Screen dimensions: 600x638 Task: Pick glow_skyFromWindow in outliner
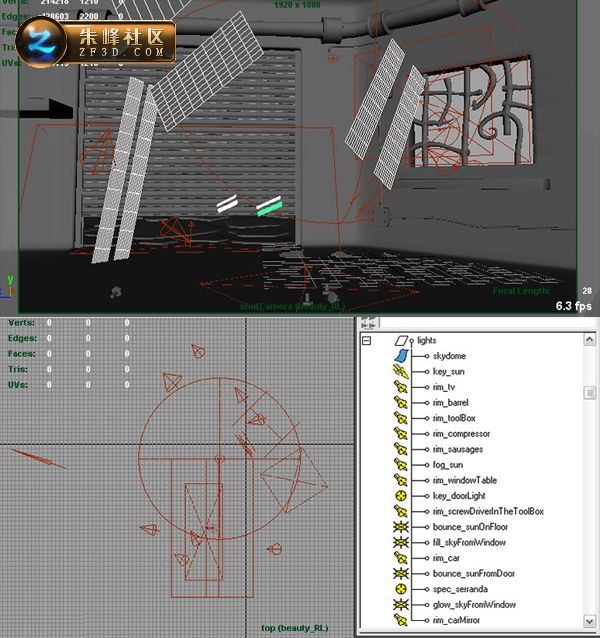(x=474, y=605)
